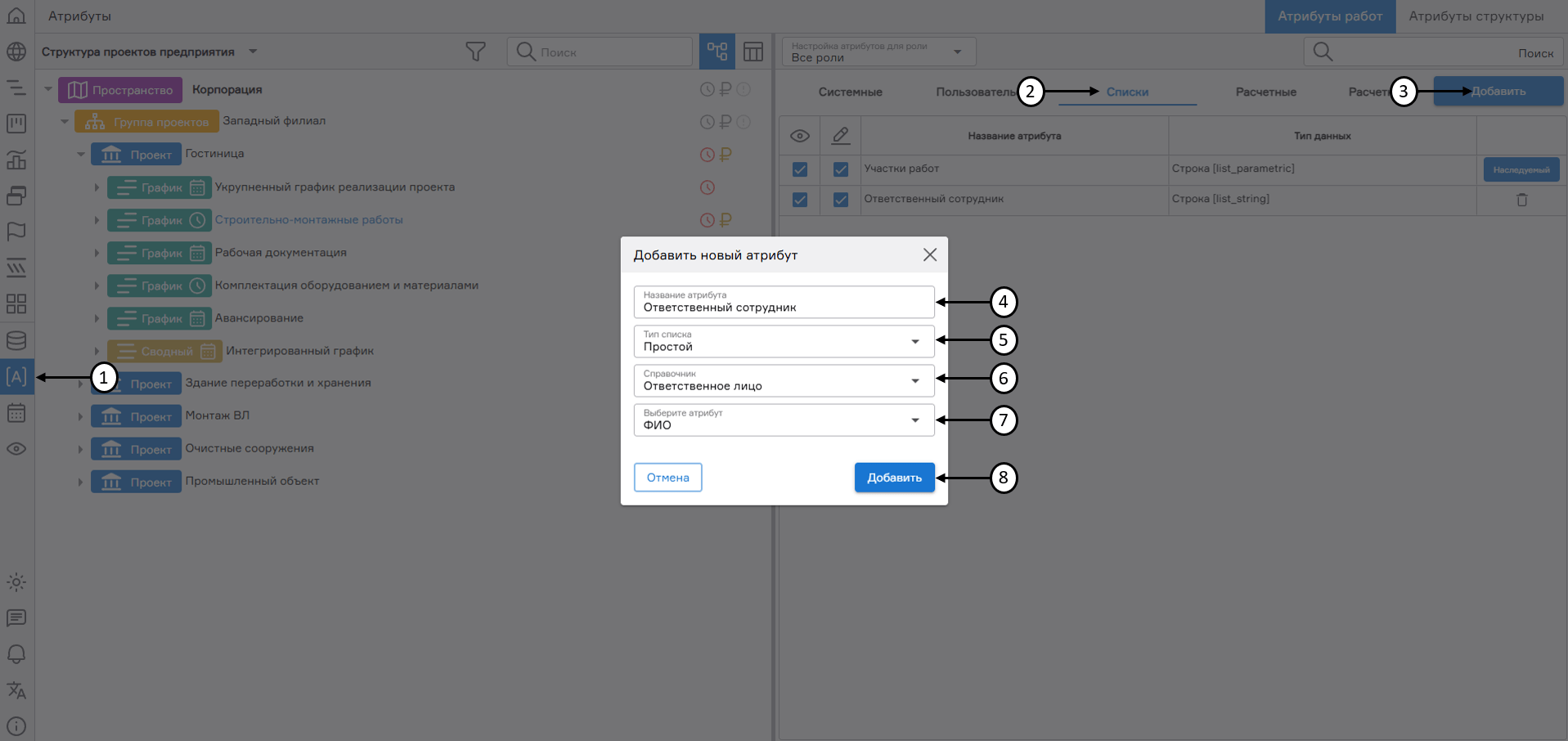This screenshot has height=741, width=1568.
Task: Type in the Поиск field above project tree
Action: [x=600, y=51]
